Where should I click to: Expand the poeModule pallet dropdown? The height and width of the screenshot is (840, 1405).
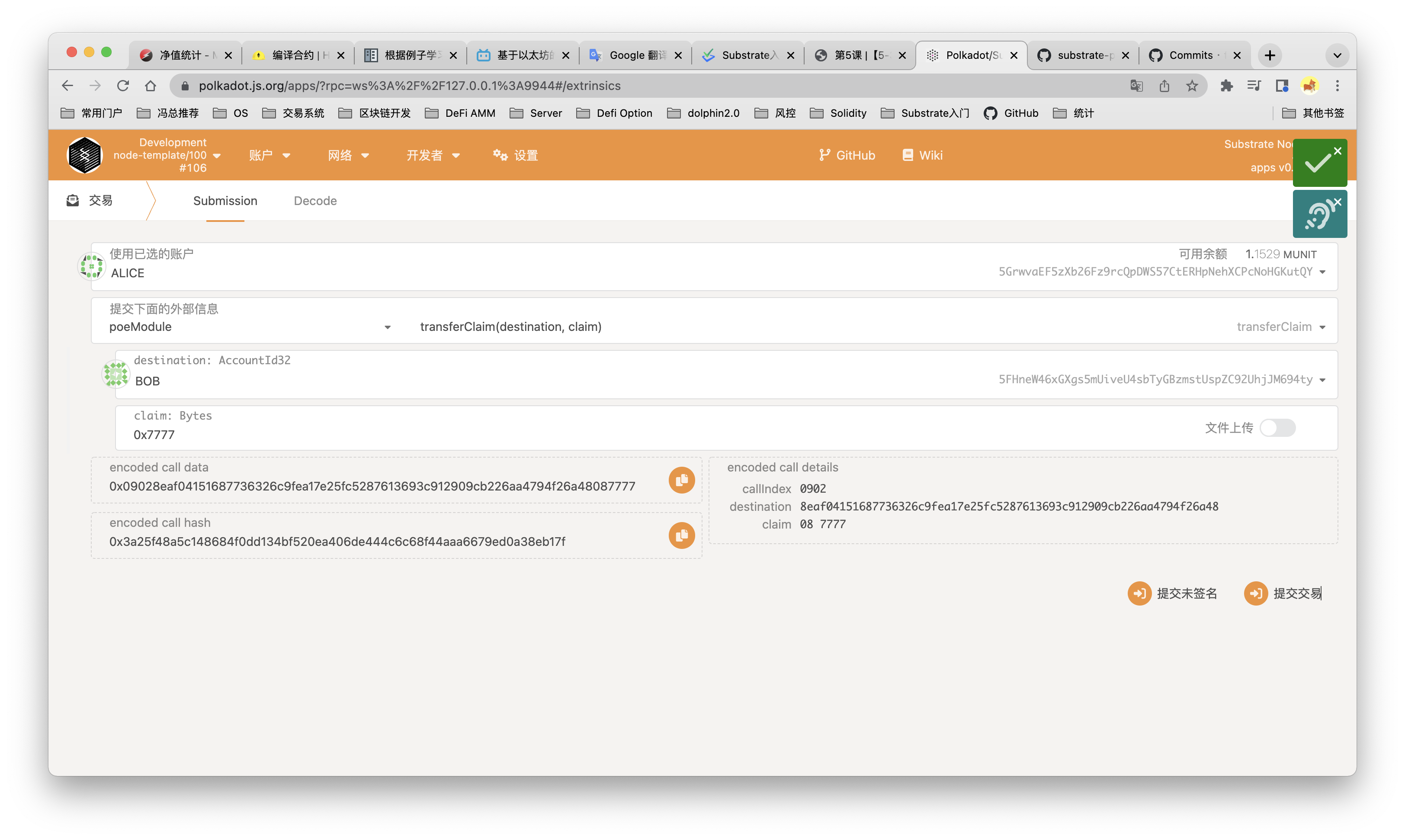[387, 327]
